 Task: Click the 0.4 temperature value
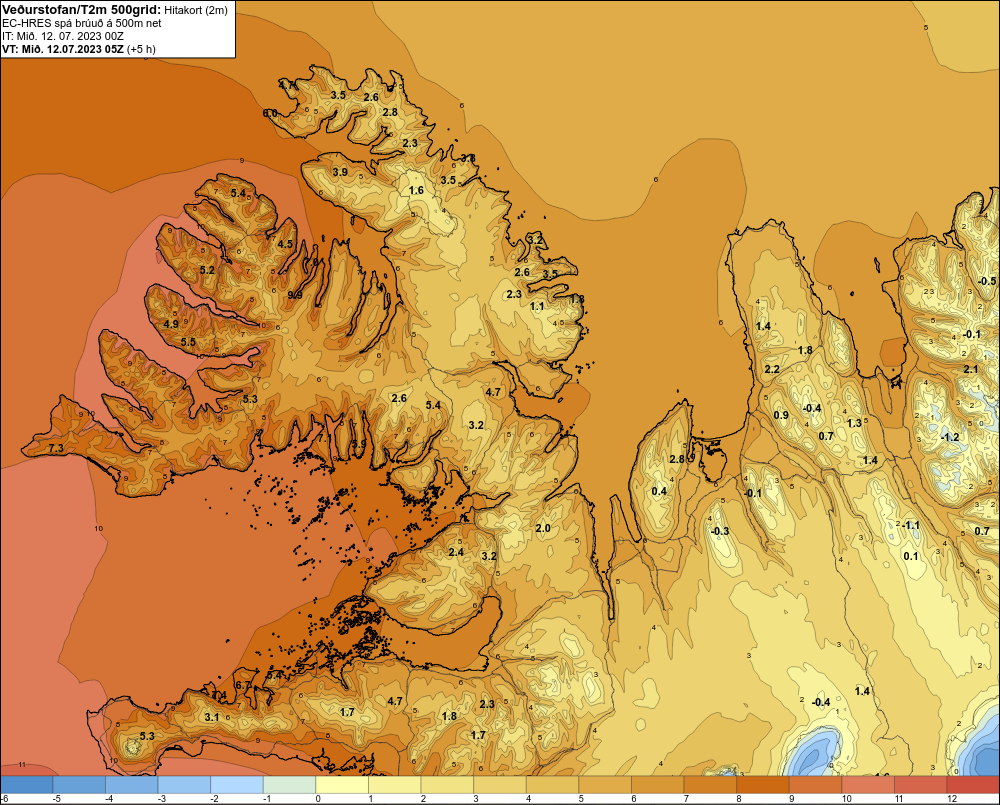[659, 491]
